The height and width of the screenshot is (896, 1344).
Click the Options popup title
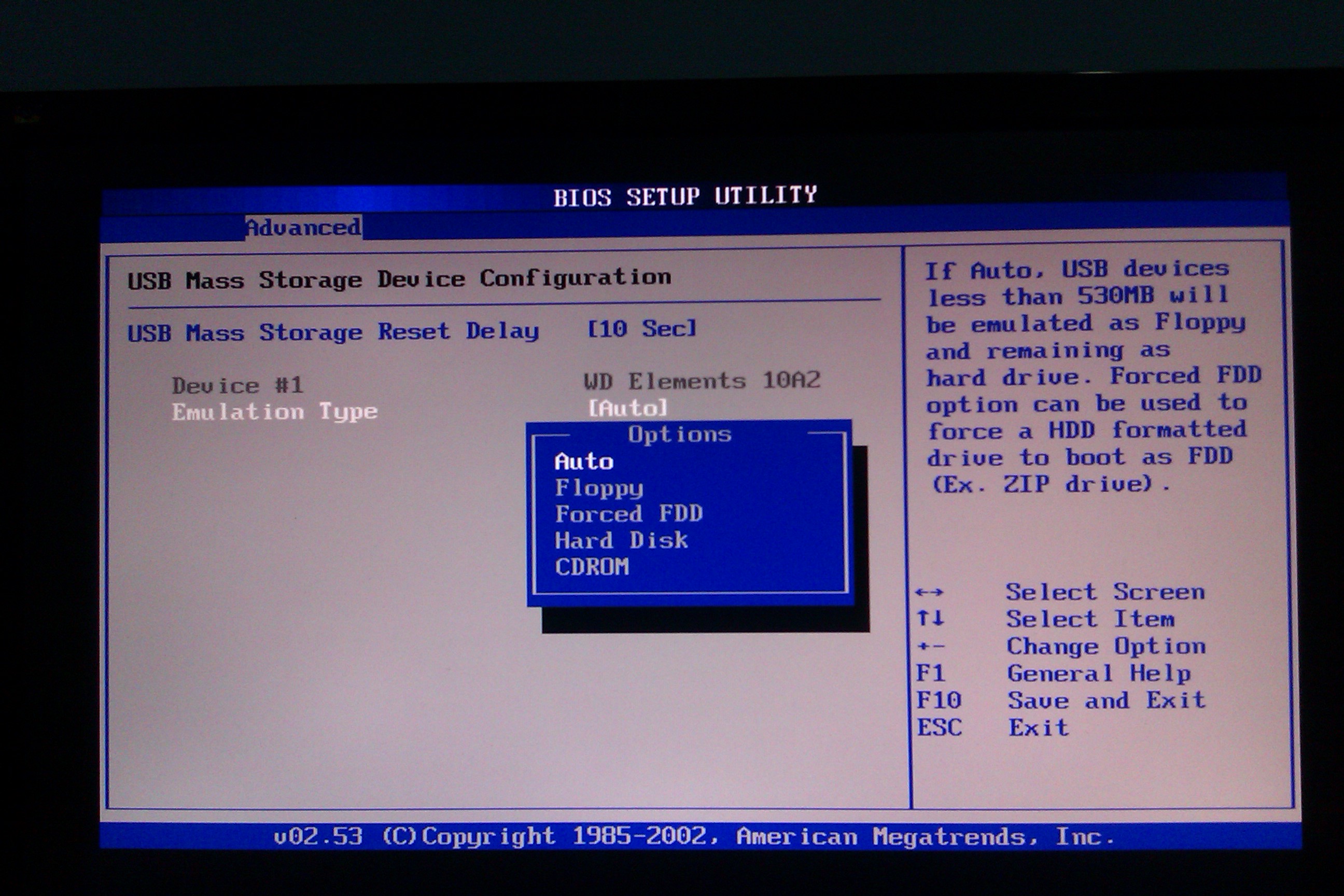coord(679,435)
